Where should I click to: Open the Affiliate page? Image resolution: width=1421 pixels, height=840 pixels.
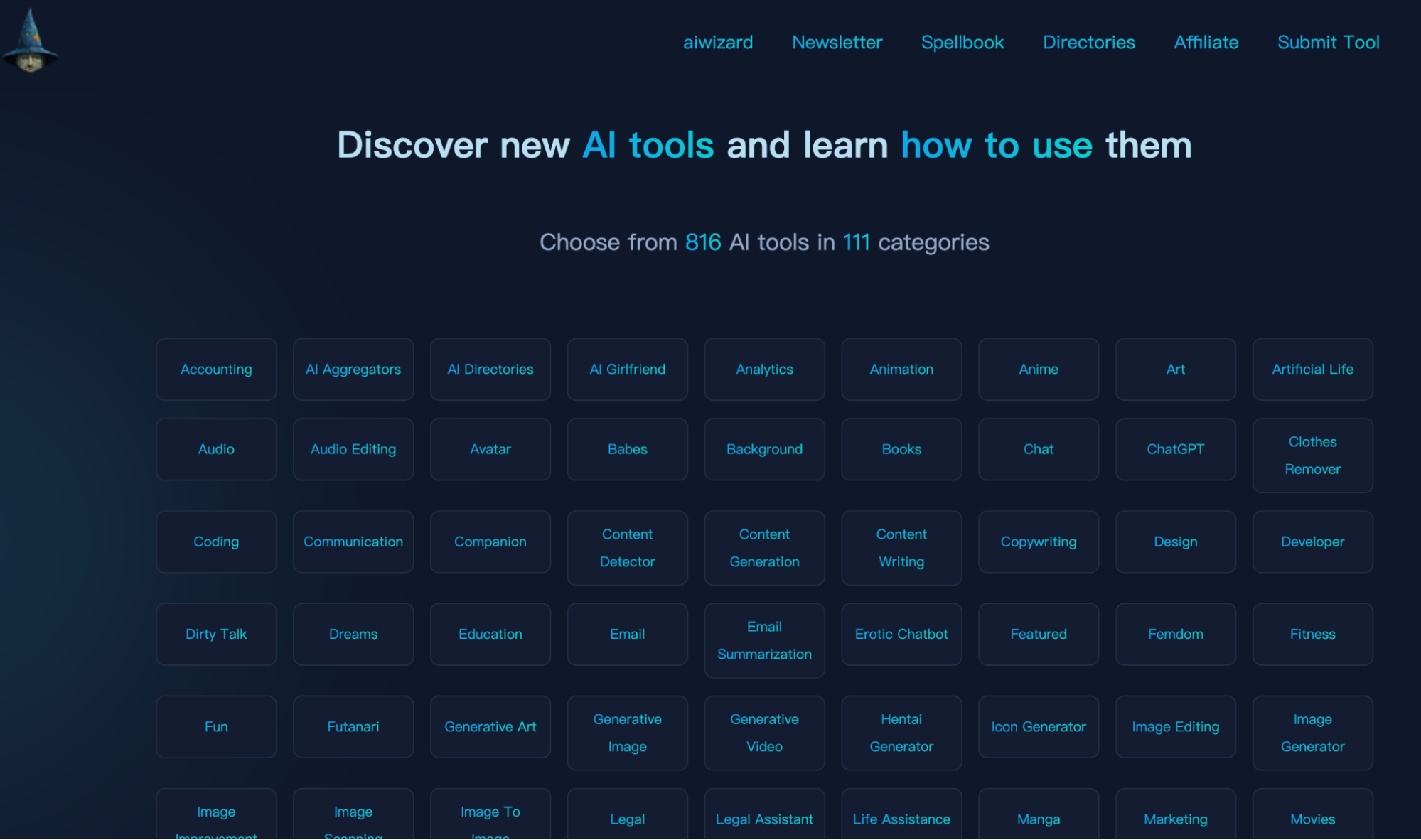(1206, 43)
